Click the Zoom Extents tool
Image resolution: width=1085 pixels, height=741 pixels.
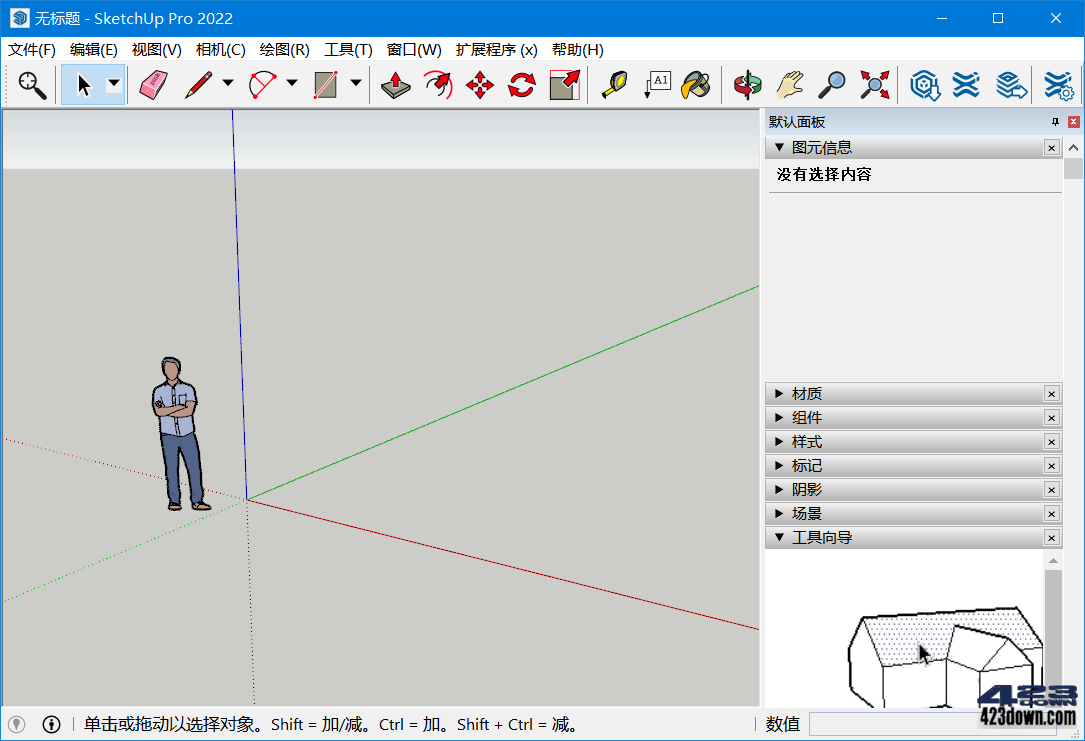click(875, 85)
